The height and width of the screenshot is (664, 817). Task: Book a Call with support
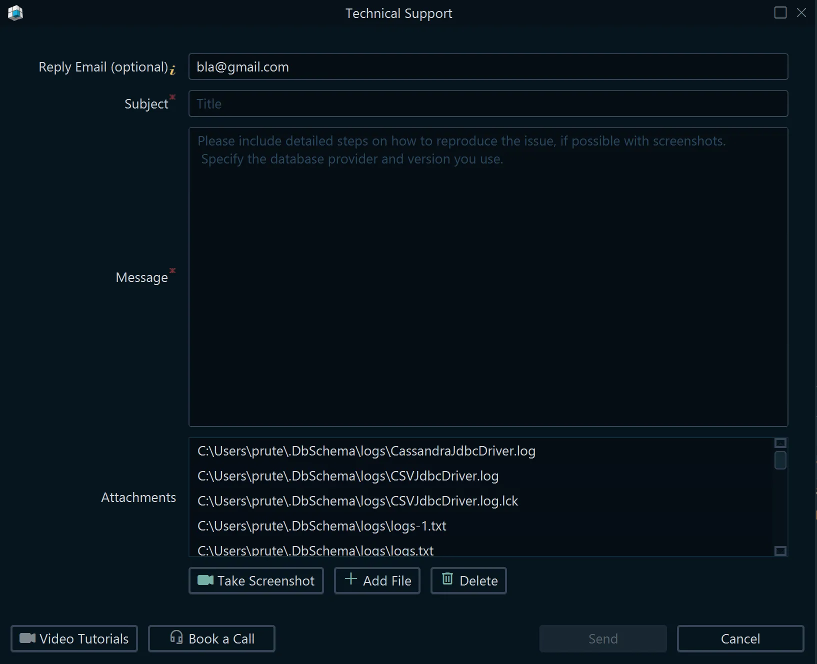[211, 638]
